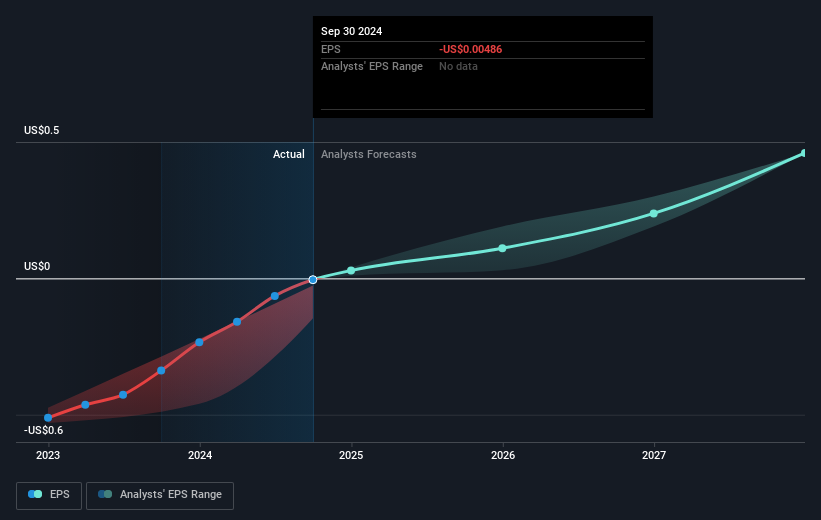Click the US$0.5 y-axis label
821x520 pixels.
coord(41,130)
